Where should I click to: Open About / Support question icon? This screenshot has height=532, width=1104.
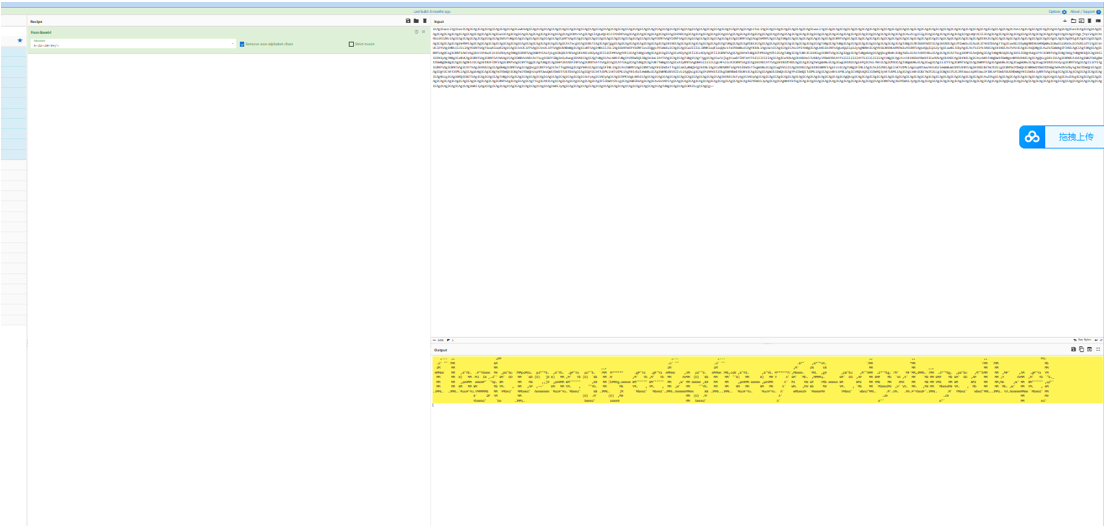1098,12
